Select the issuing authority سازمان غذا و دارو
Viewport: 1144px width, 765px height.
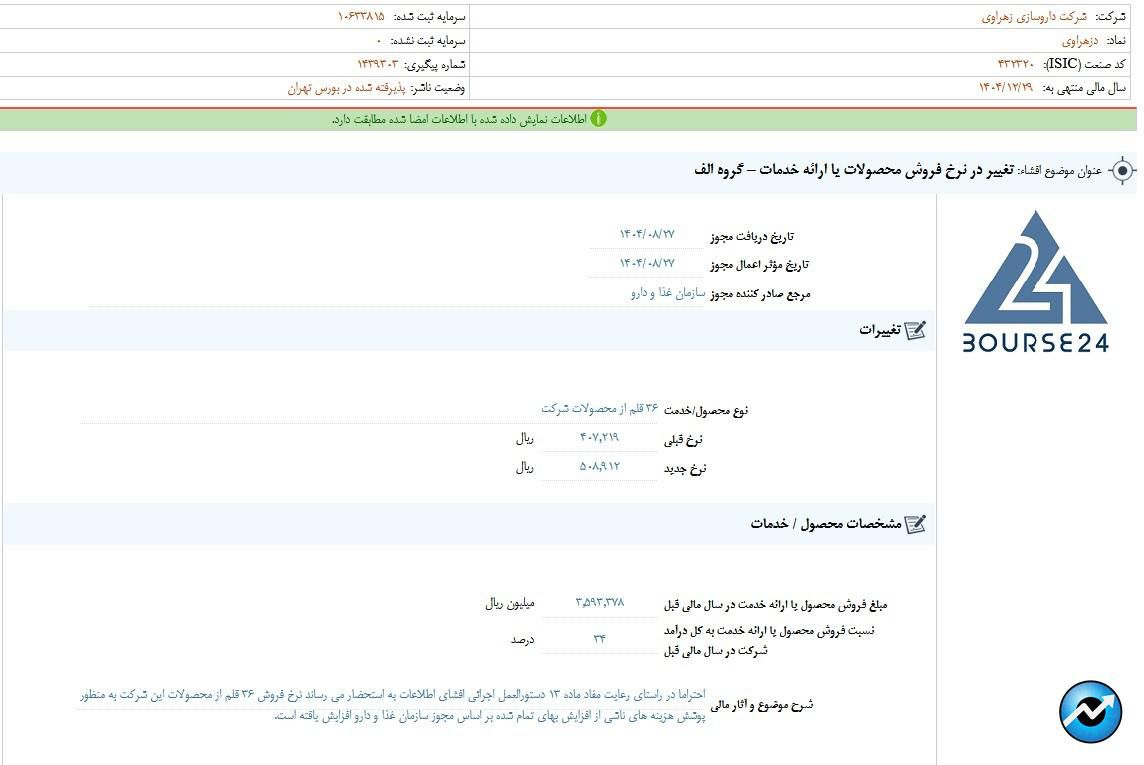667,293
